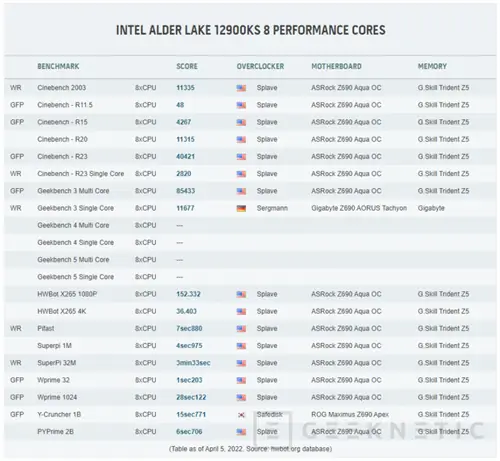
Task: Click the GFP label in the Cinebench R11.5 row
Action: [17, 105]
